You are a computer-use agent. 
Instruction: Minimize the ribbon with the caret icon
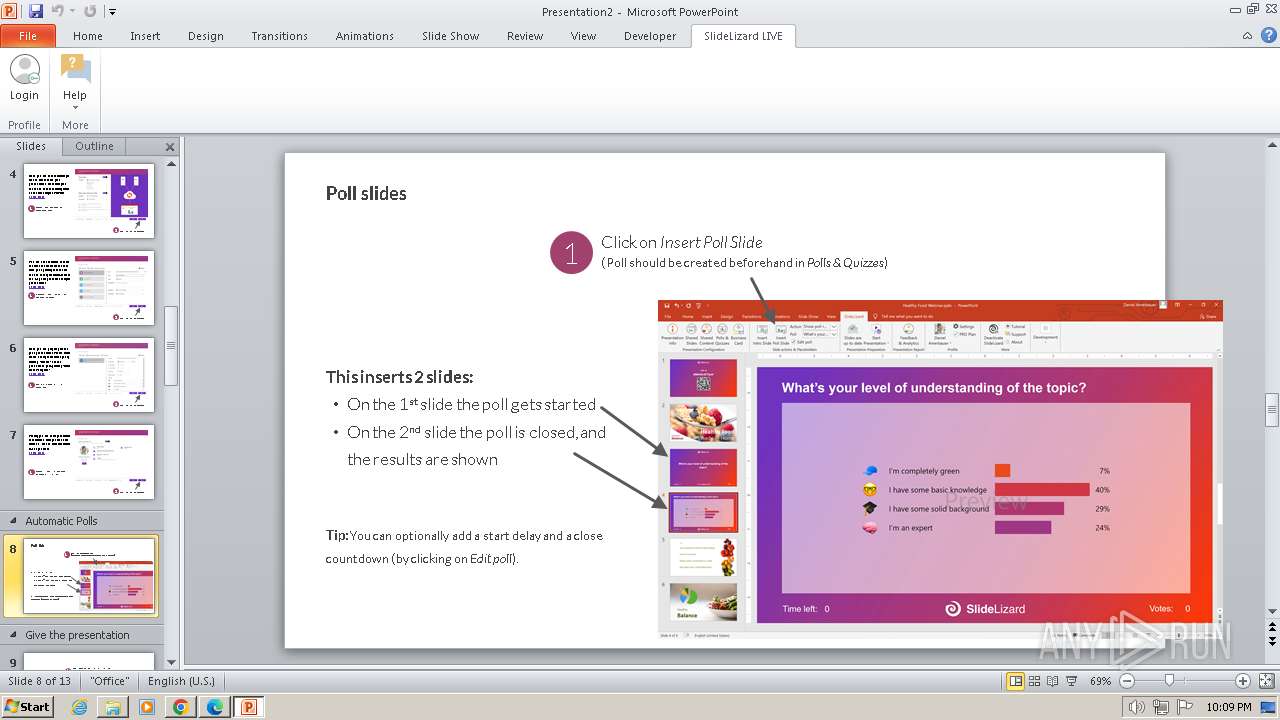pyautogui.click(x=1247, y=36)
